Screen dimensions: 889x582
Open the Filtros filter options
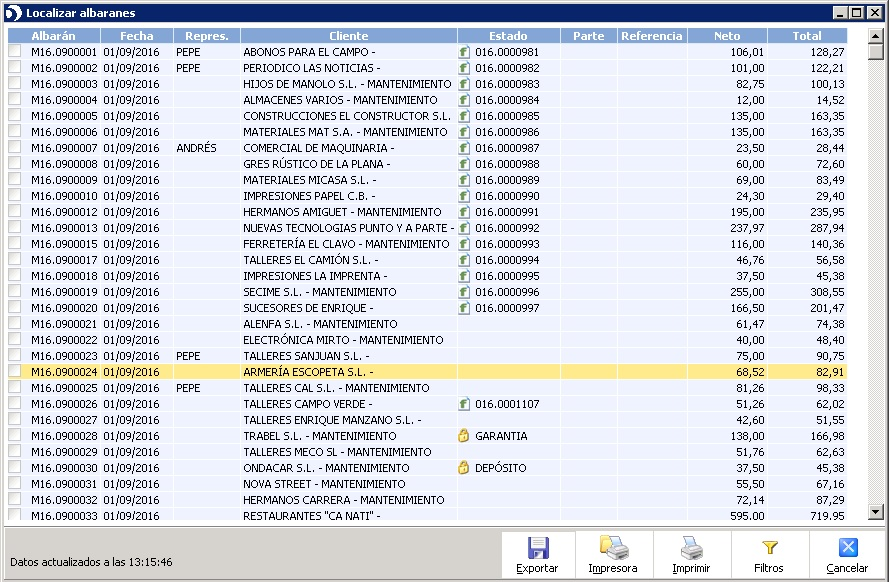tap(769, 555)
